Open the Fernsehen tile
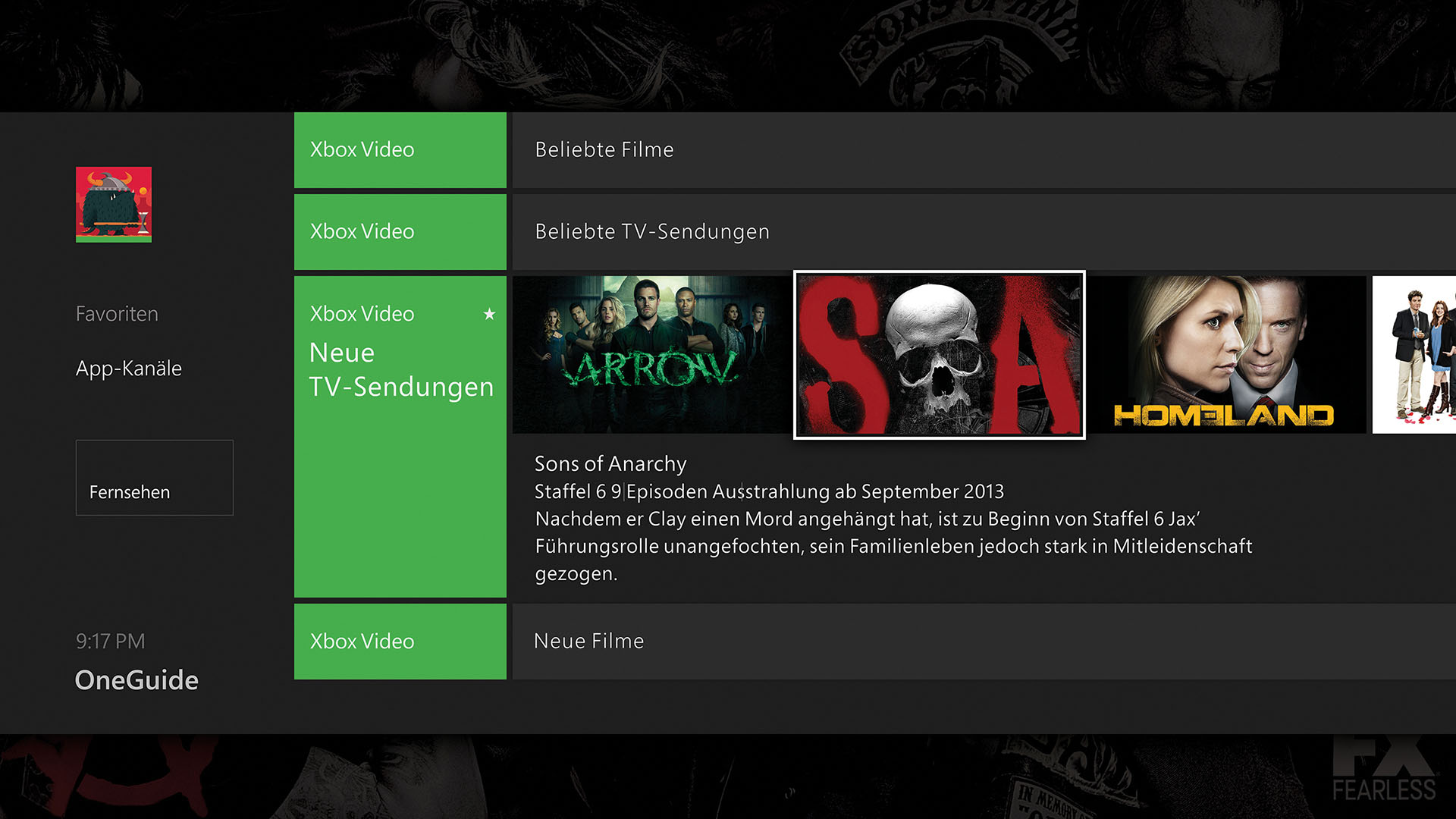 click(155, 478)
